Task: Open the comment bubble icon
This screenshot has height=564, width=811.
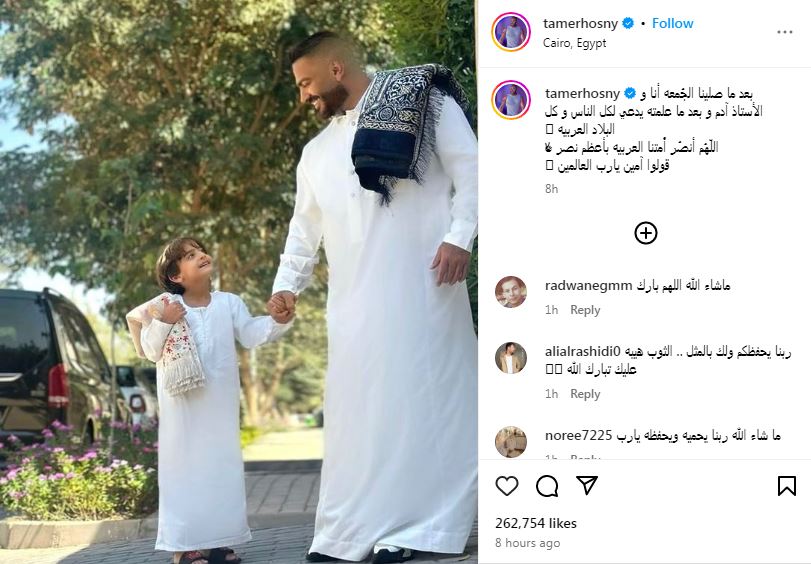Action: tap(547, 486)
